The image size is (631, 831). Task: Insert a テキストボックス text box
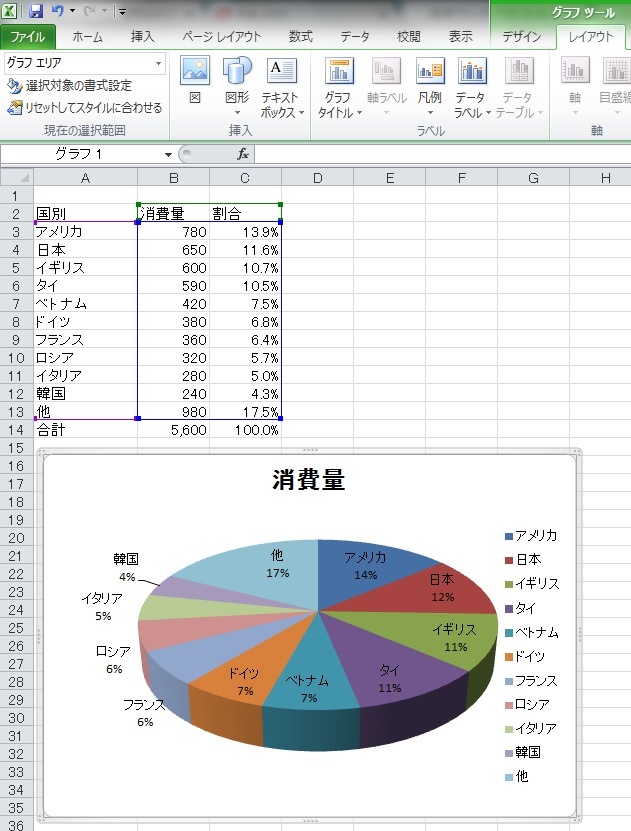[x=281, y=86]
